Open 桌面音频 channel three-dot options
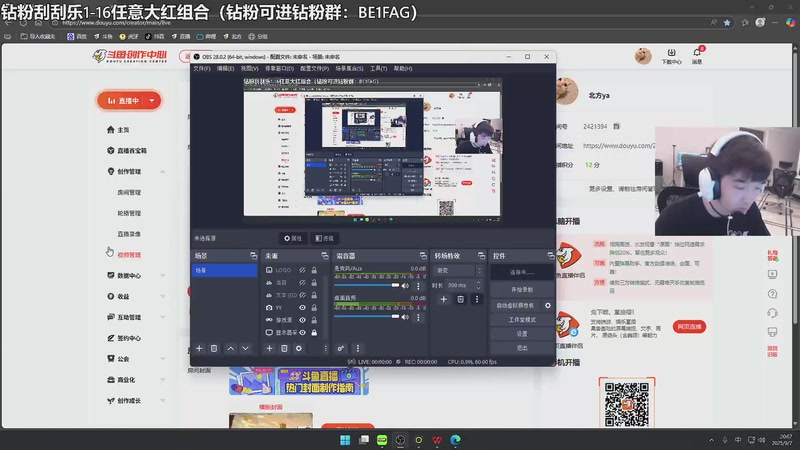The height and width of the screenshot is (450, 800). point(418,317)
